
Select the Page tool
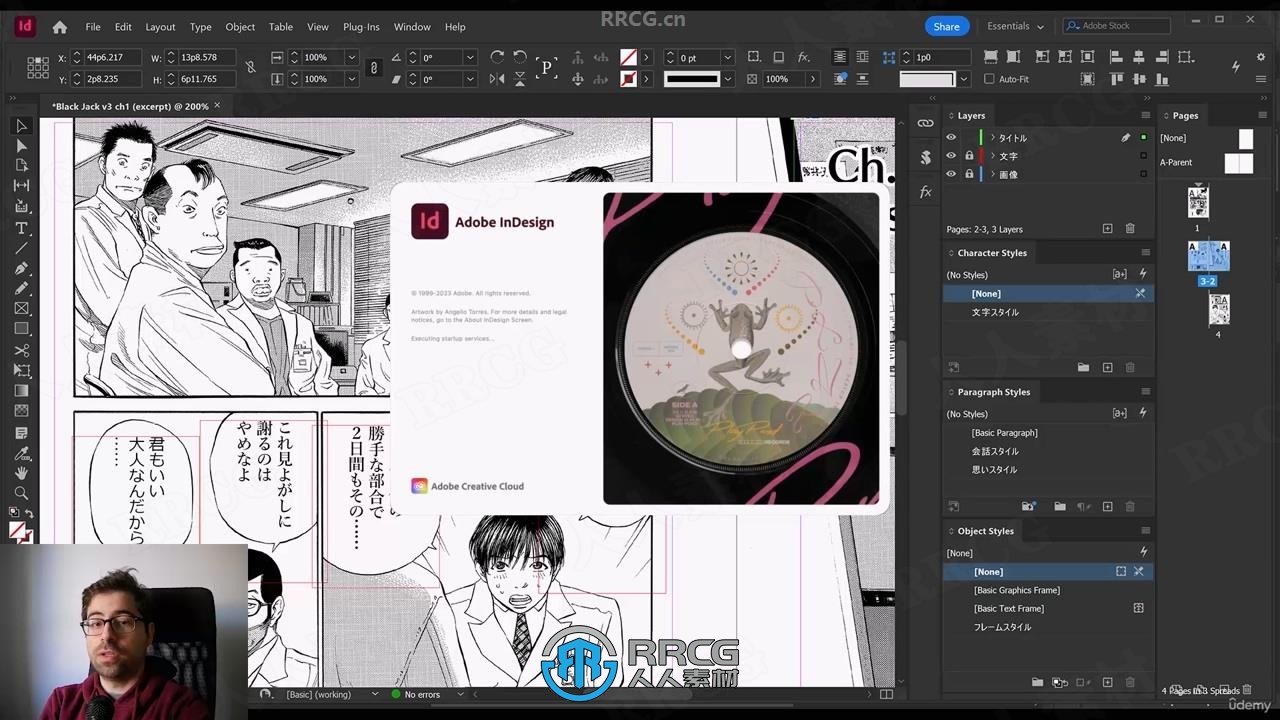21,166
